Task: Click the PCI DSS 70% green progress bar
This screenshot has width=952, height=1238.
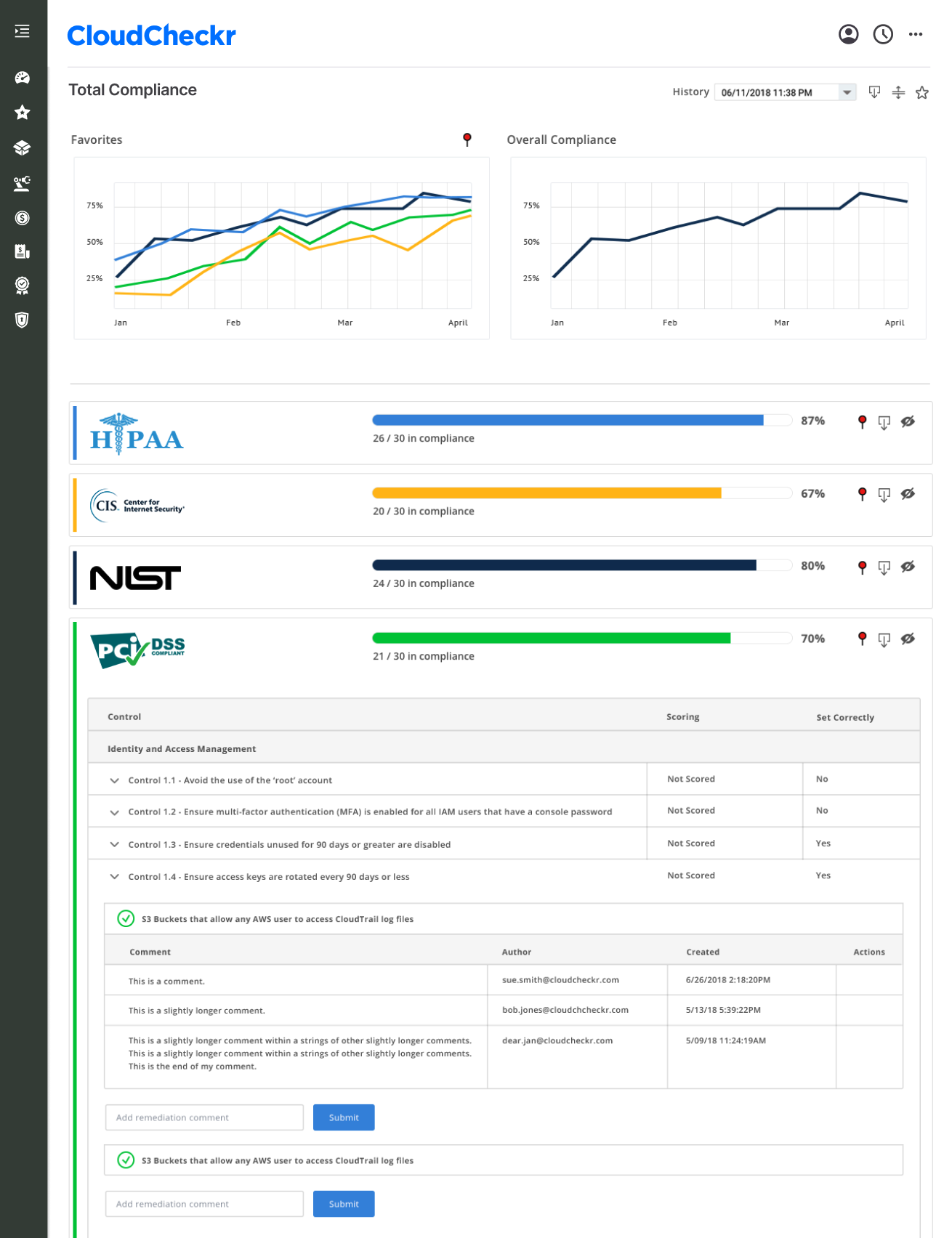Action: pos(582,638)
